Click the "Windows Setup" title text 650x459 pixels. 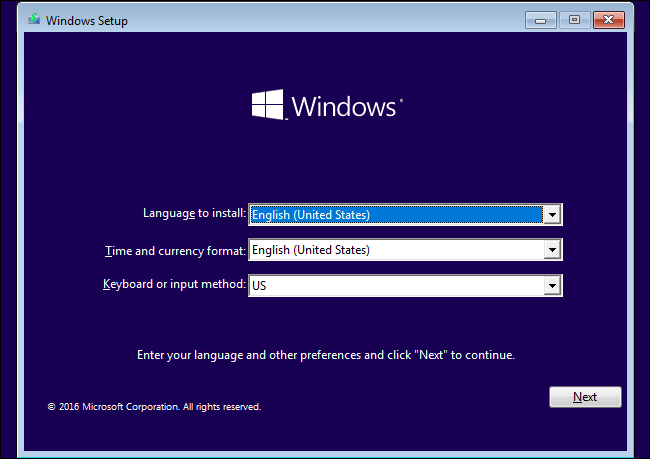tap(87, 20)
